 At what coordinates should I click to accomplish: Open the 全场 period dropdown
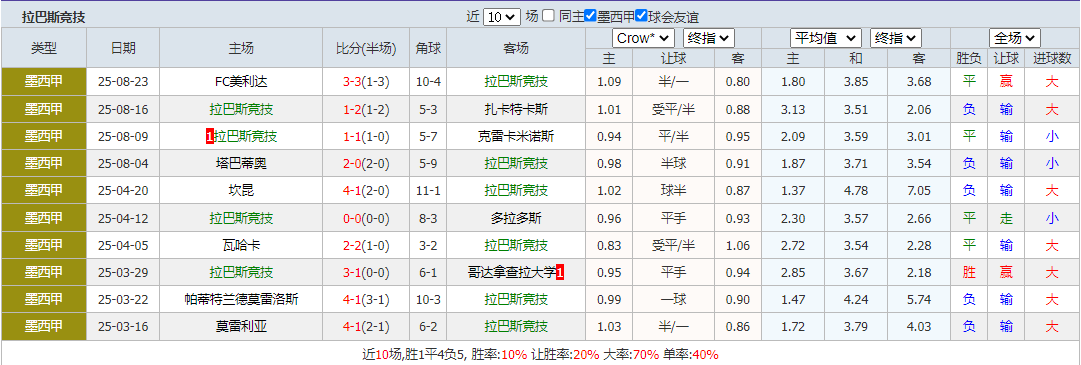(x=1014, y=38)
